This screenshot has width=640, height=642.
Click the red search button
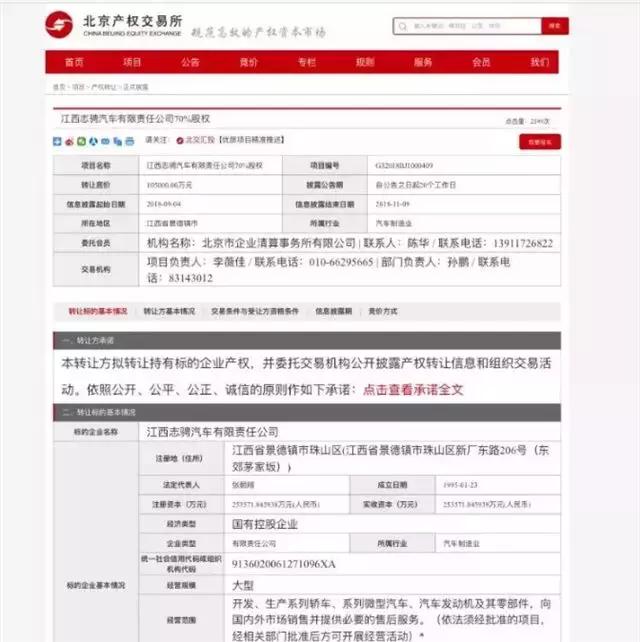click(555, 26)
